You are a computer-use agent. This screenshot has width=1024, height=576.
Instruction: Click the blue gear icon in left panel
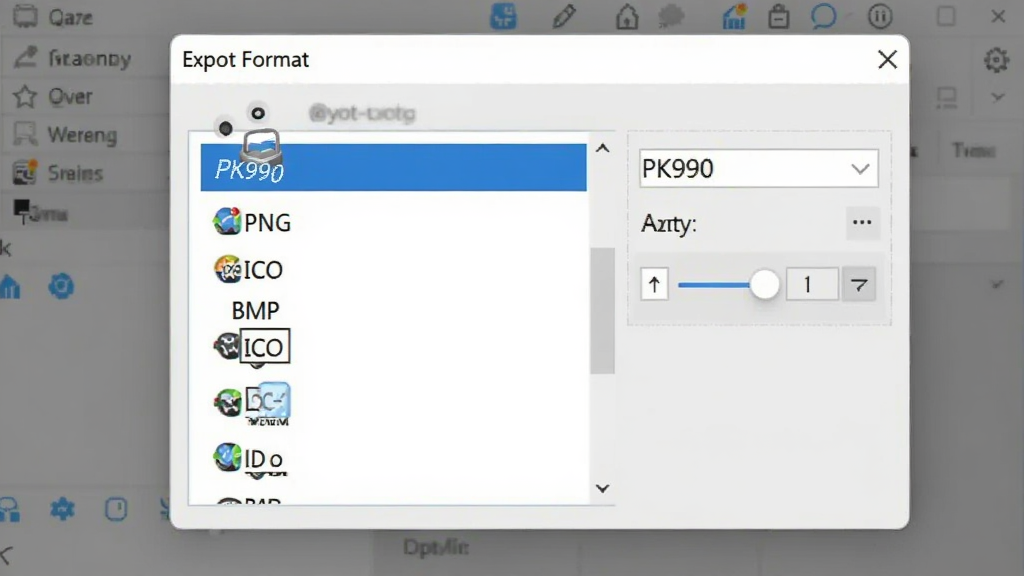[x=61, y=286]
